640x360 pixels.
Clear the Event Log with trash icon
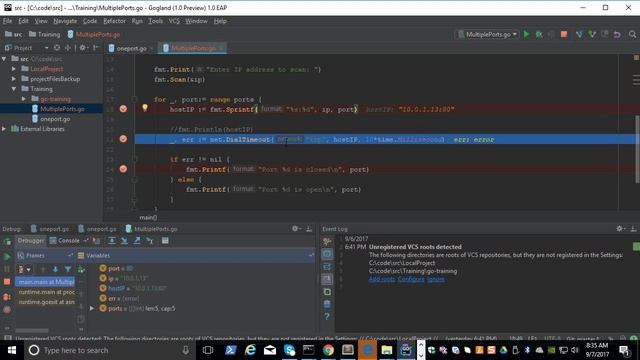coord(327,304)
